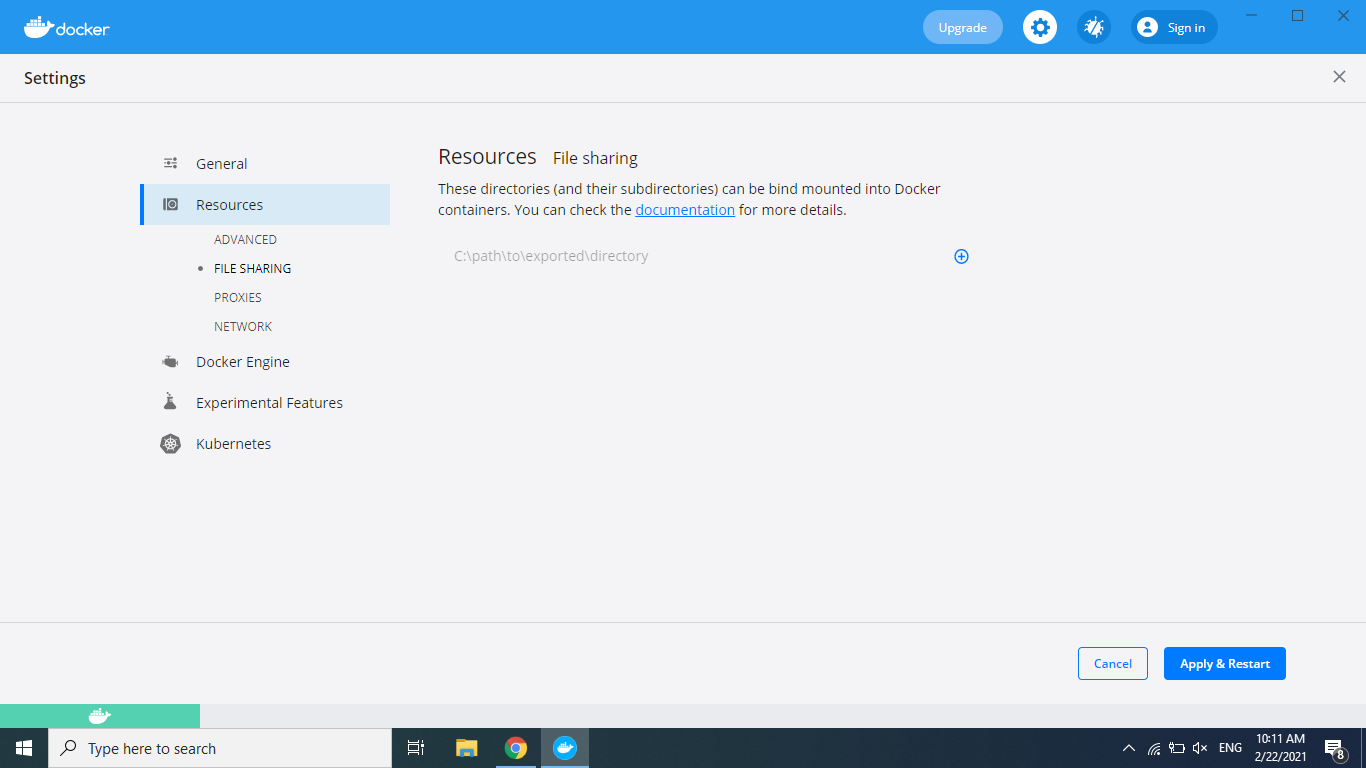Screen dimensions: 1366x768
Task: Open the documentation link
Action: tap(685, 210)
